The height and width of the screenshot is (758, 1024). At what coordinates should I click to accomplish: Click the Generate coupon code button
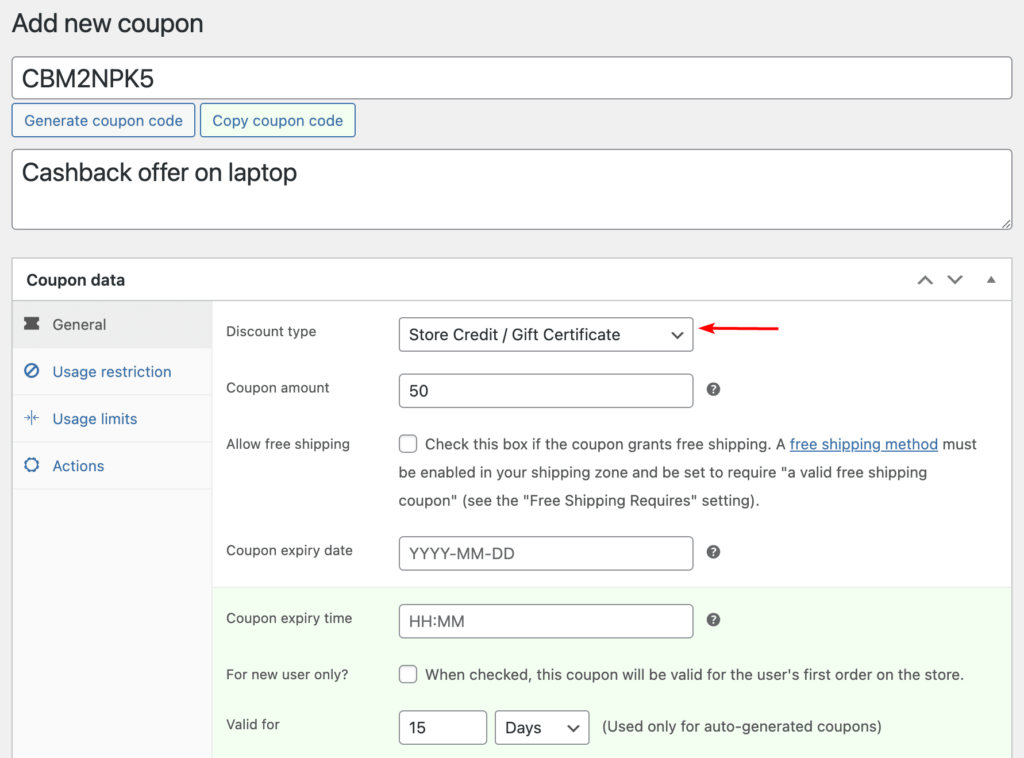(102, 120)
